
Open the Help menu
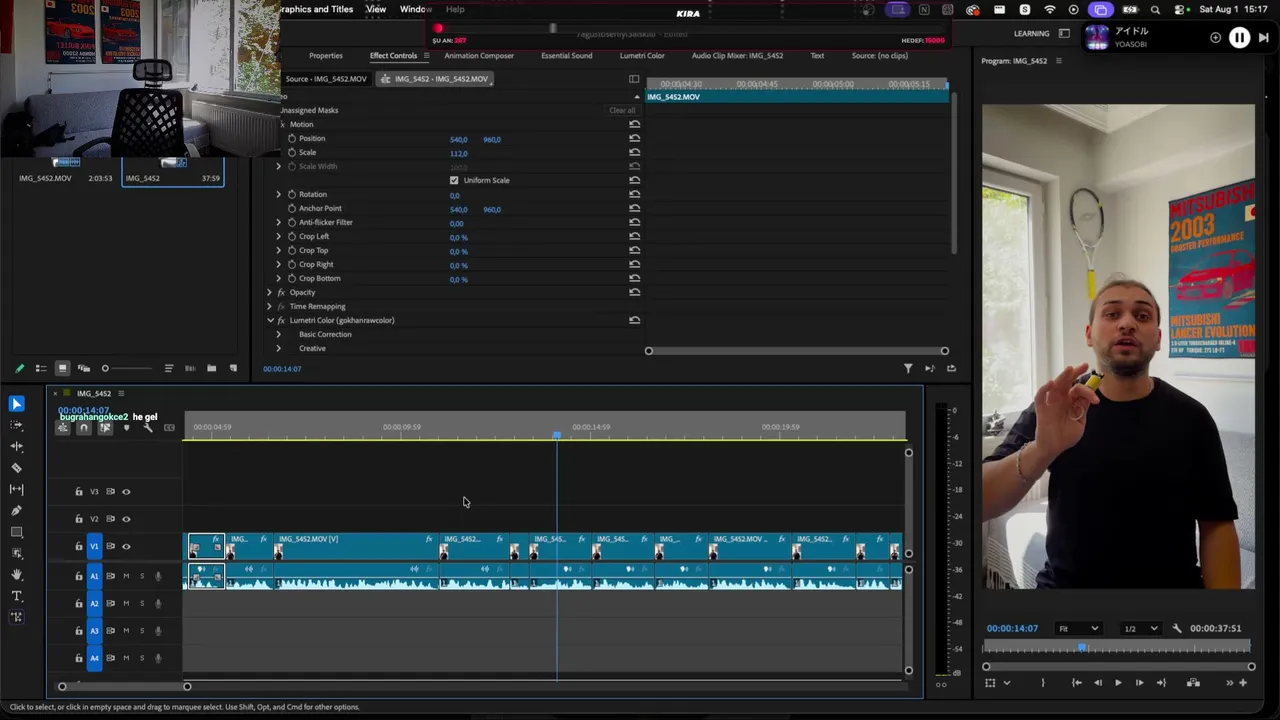click(455, 9)
